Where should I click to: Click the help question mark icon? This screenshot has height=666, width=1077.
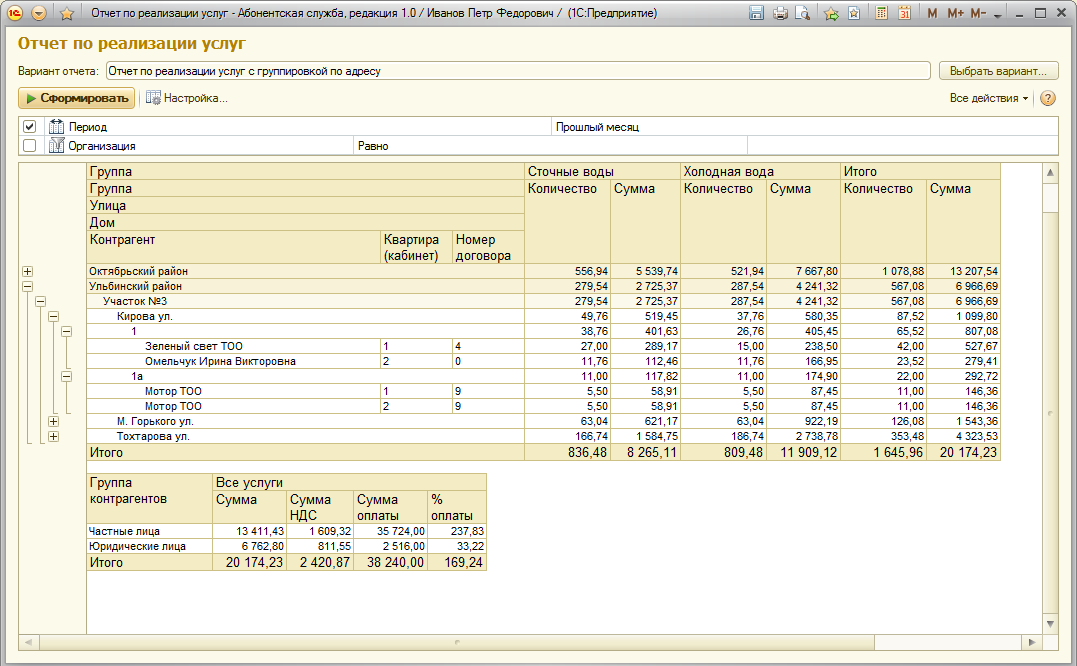click(1047, 98)
